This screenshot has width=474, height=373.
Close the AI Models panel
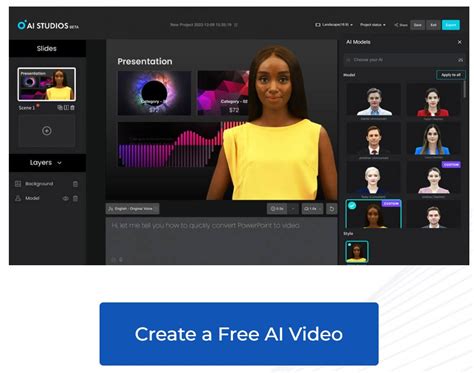click(460, 42)
